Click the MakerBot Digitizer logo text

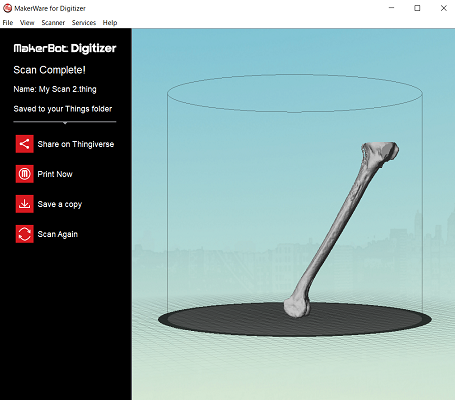point(65,48)
